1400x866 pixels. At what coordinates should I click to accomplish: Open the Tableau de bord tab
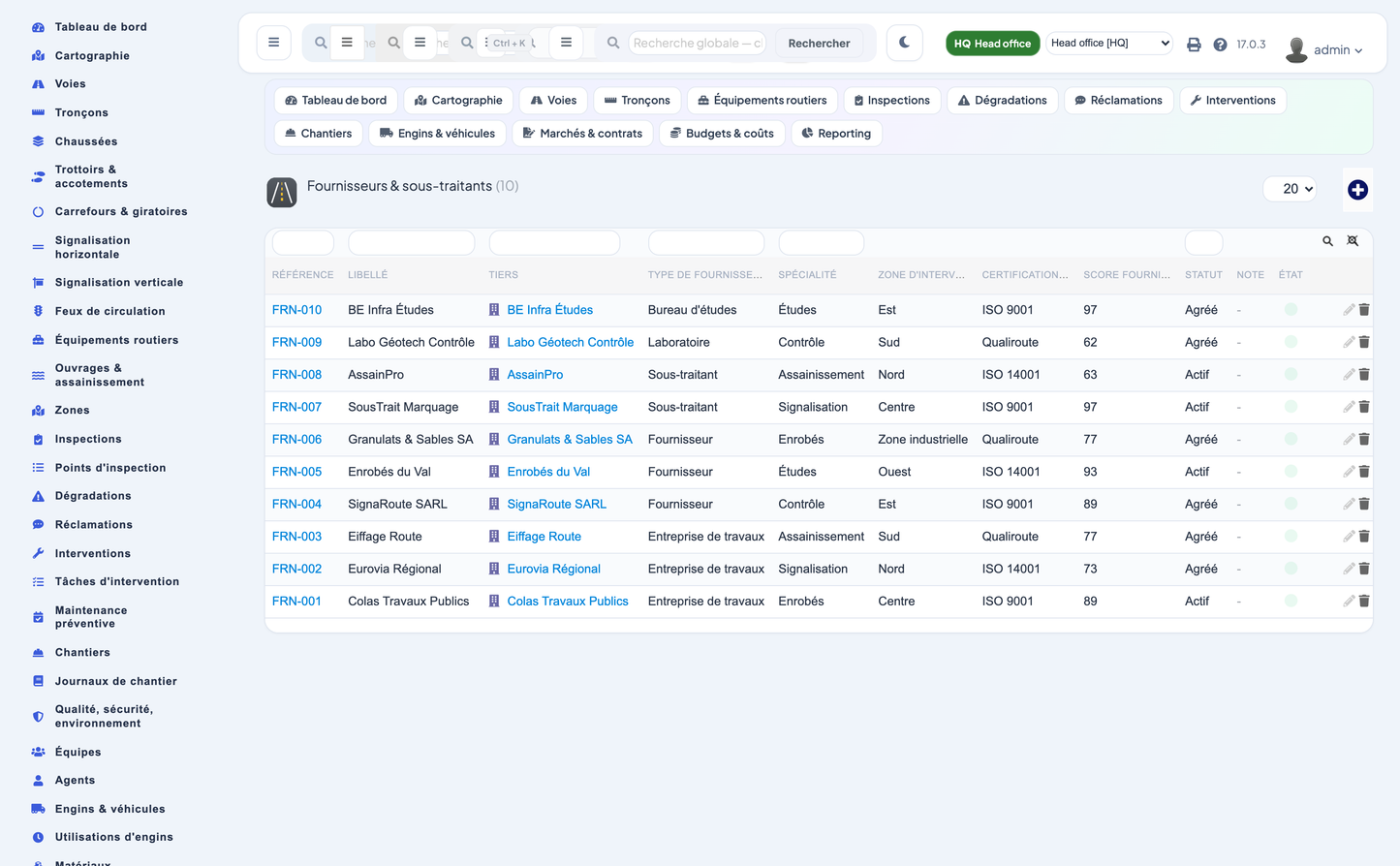coord(335,101)
